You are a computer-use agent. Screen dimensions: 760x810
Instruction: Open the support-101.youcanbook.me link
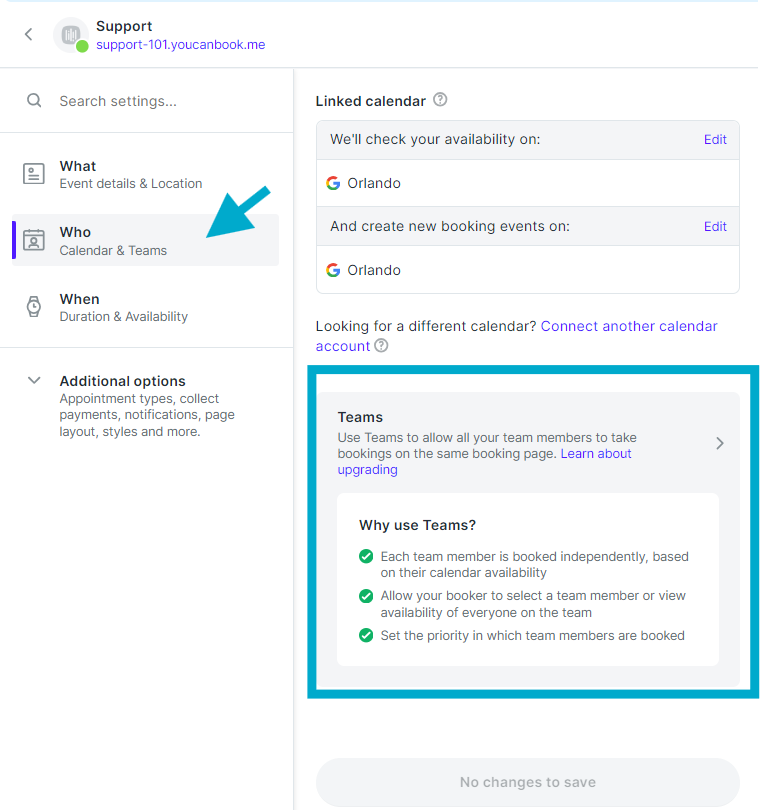pos(181,45)
